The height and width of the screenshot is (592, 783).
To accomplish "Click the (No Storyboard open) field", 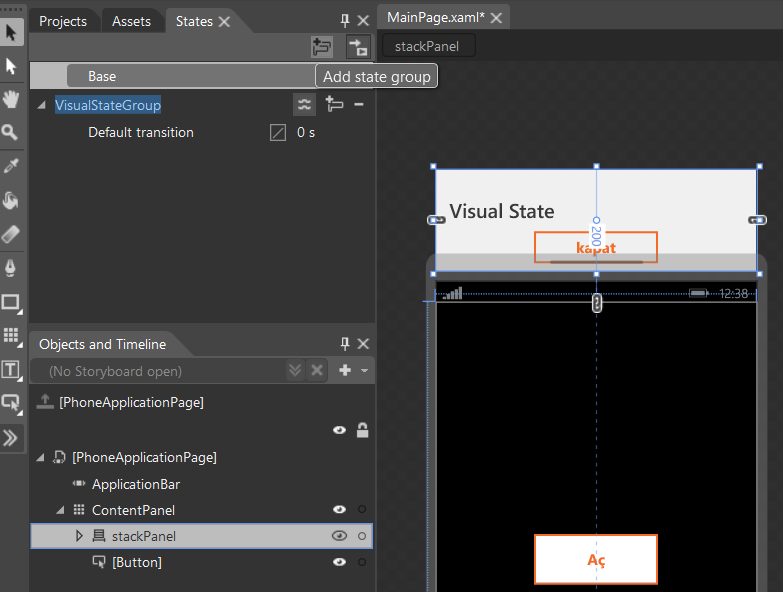I will [x=159, y=371].
